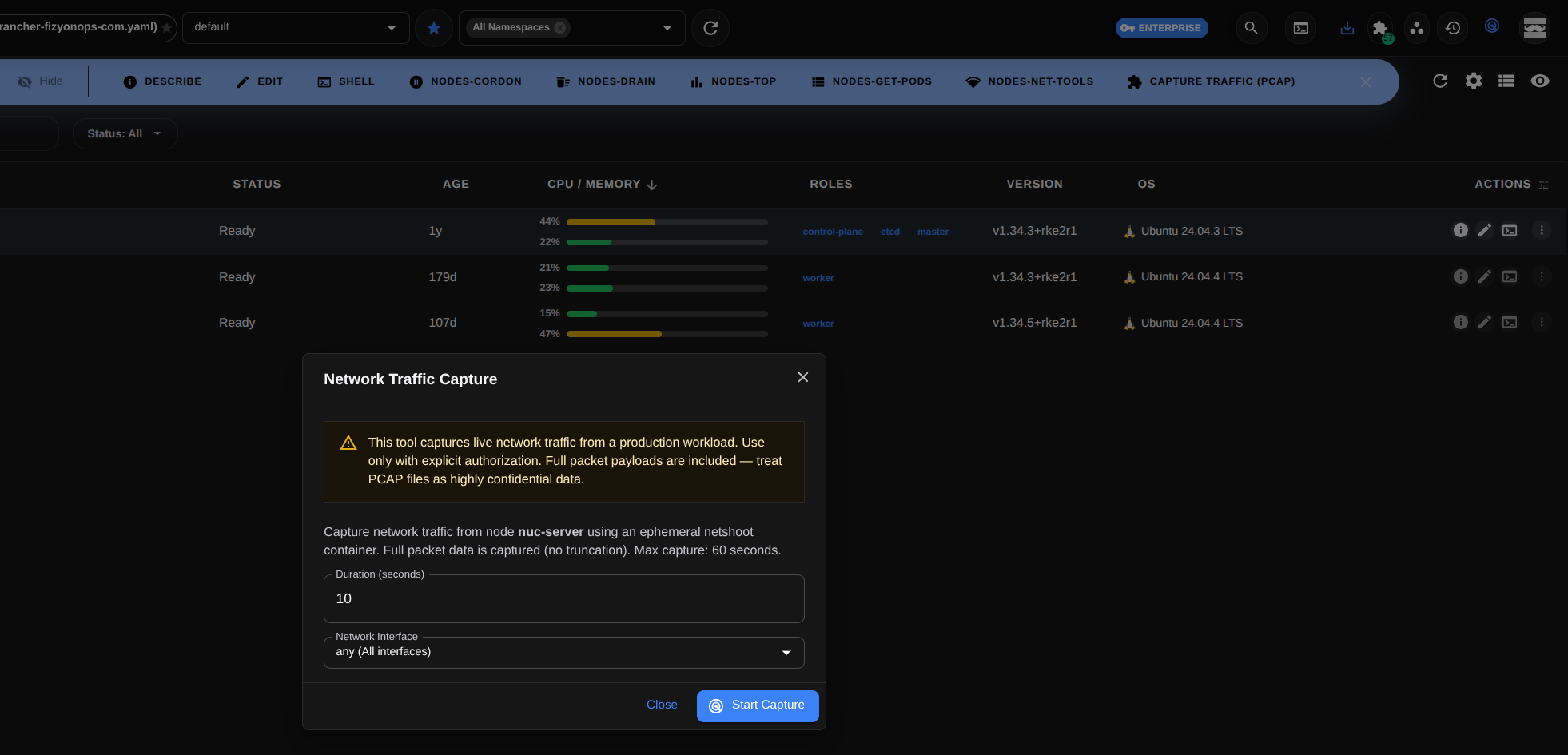
Task: Switch to list view icon
Action: click(1506, 81)
